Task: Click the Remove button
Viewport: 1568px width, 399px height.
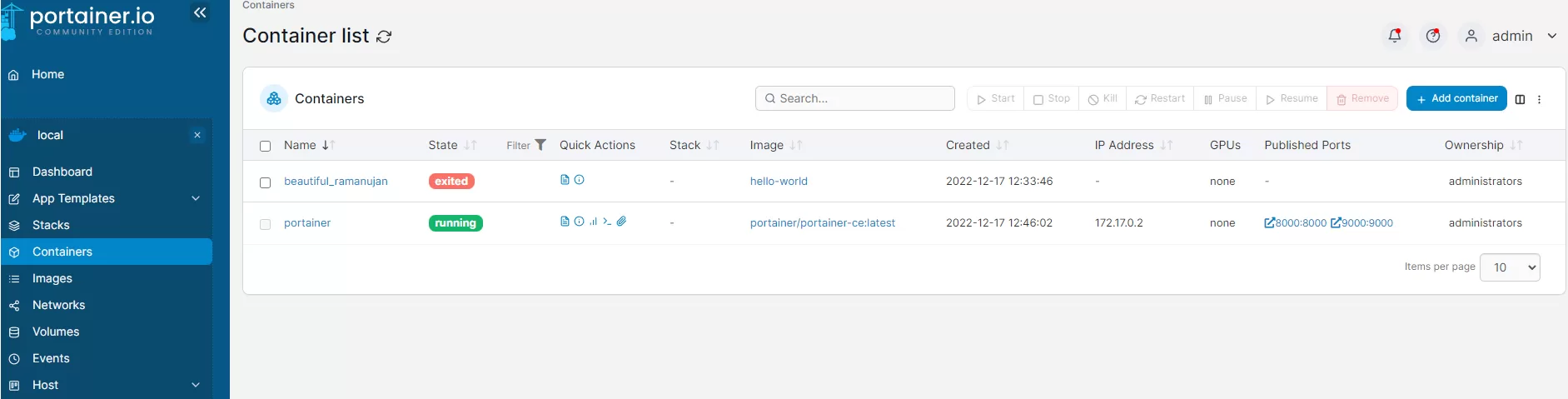Action: tap(1362, 98)
